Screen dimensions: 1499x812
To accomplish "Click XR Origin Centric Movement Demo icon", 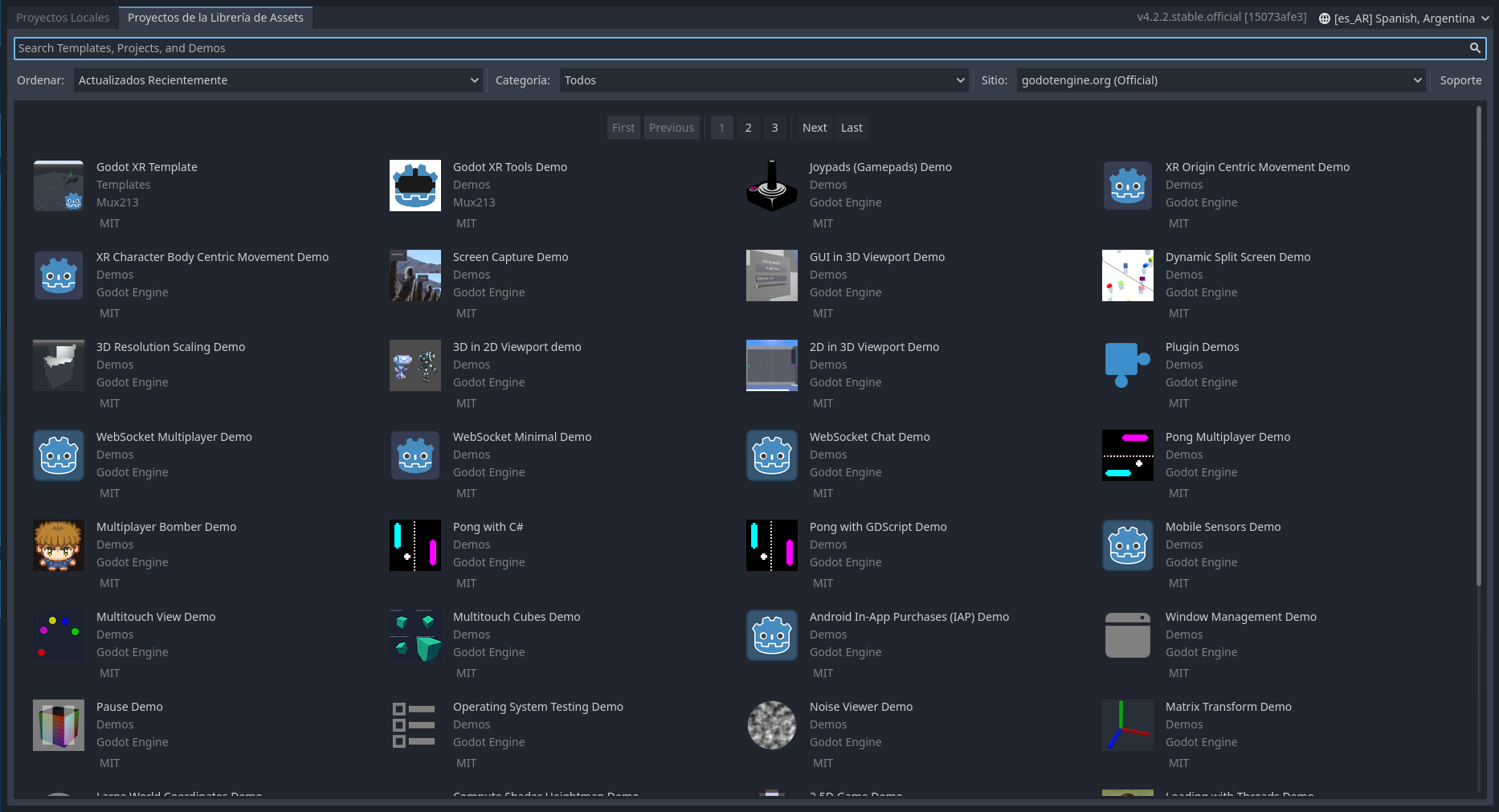I will 1128,186.
